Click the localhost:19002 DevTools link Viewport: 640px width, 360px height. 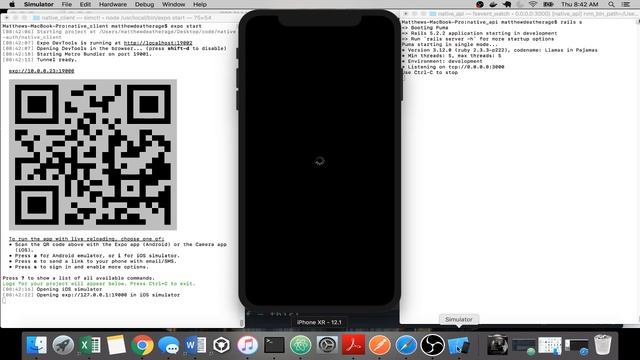(x=158, y=42)
